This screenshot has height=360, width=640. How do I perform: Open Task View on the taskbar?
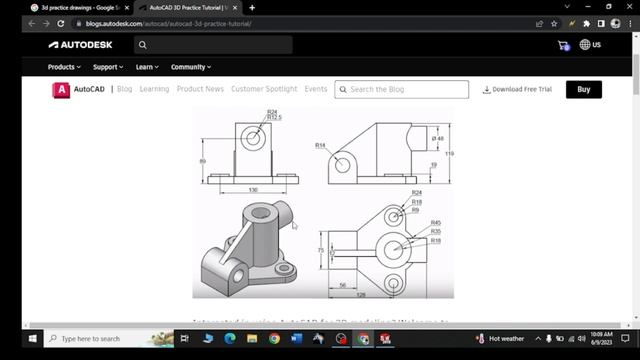point(184,338)
